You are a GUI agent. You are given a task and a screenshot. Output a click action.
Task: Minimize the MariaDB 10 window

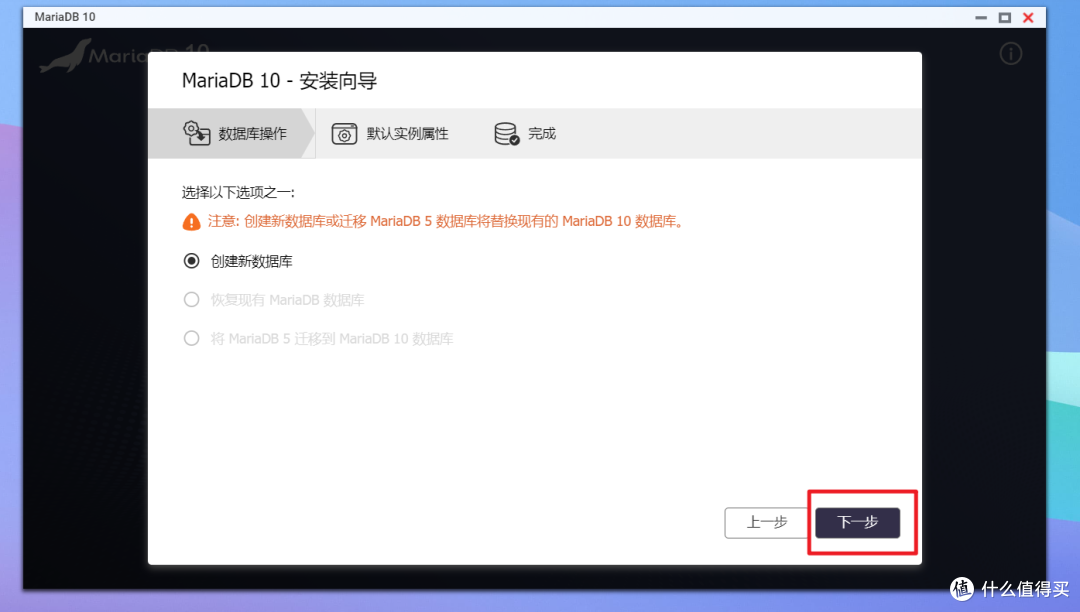tap(981, 17)
